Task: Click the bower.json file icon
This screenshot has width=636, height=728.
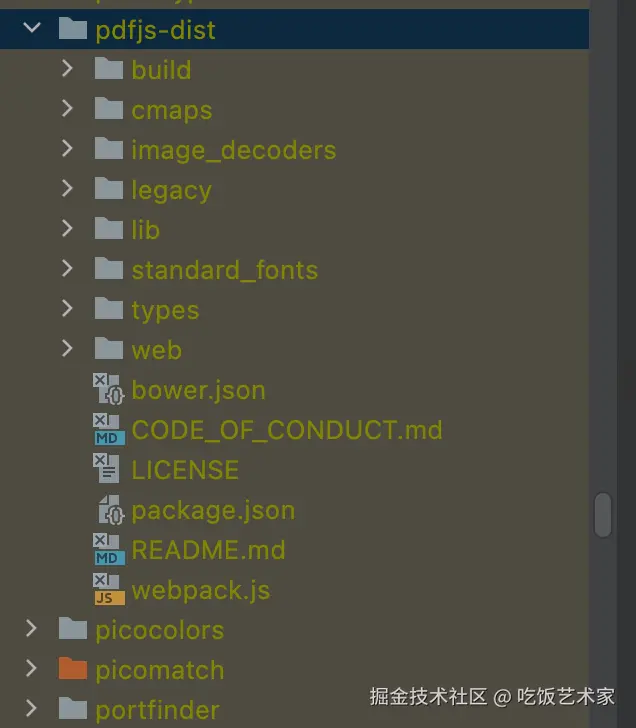Action: click(109, 390)
